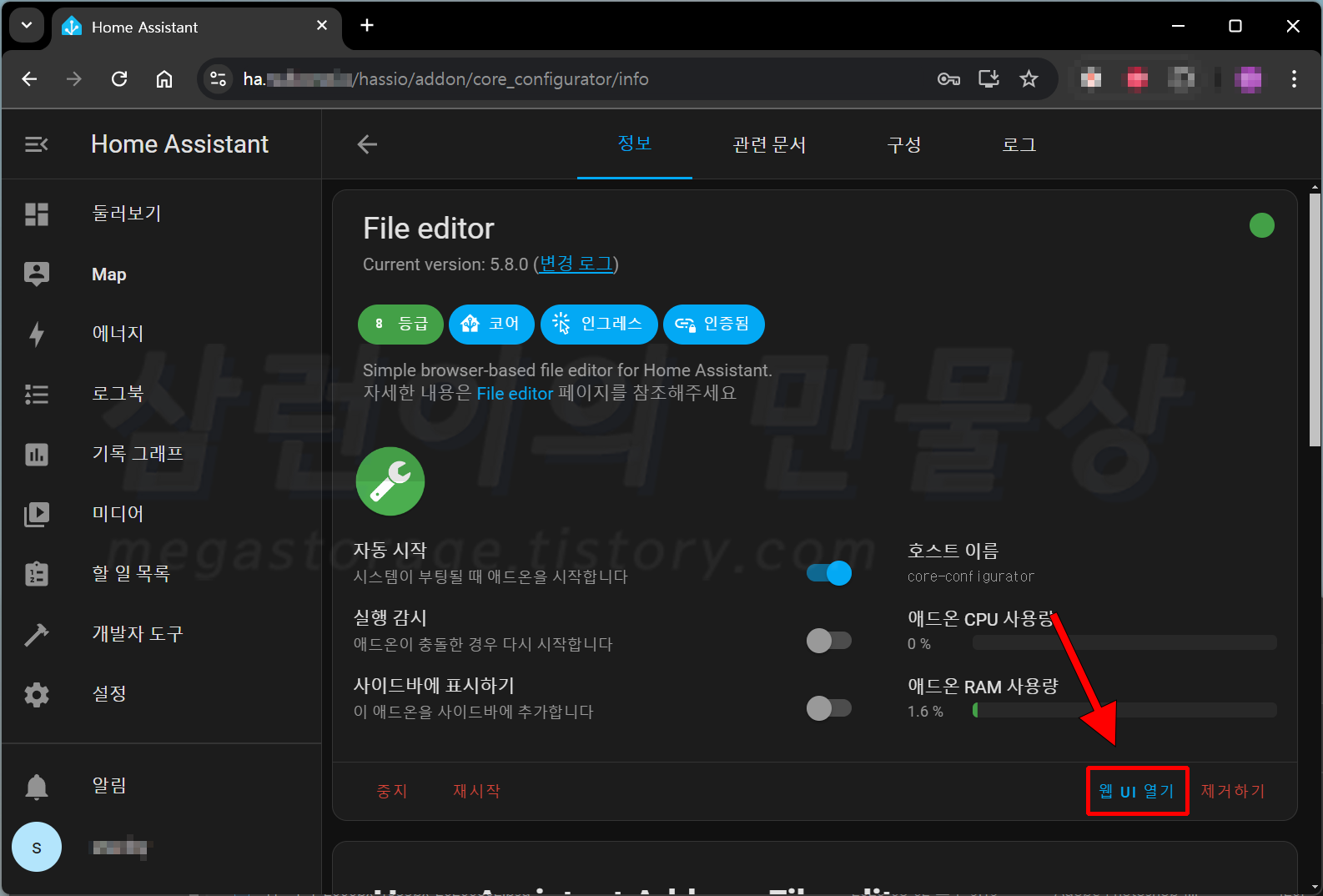
Task: Toggle the 실행 감시 switch
Action: coord(829,641)
